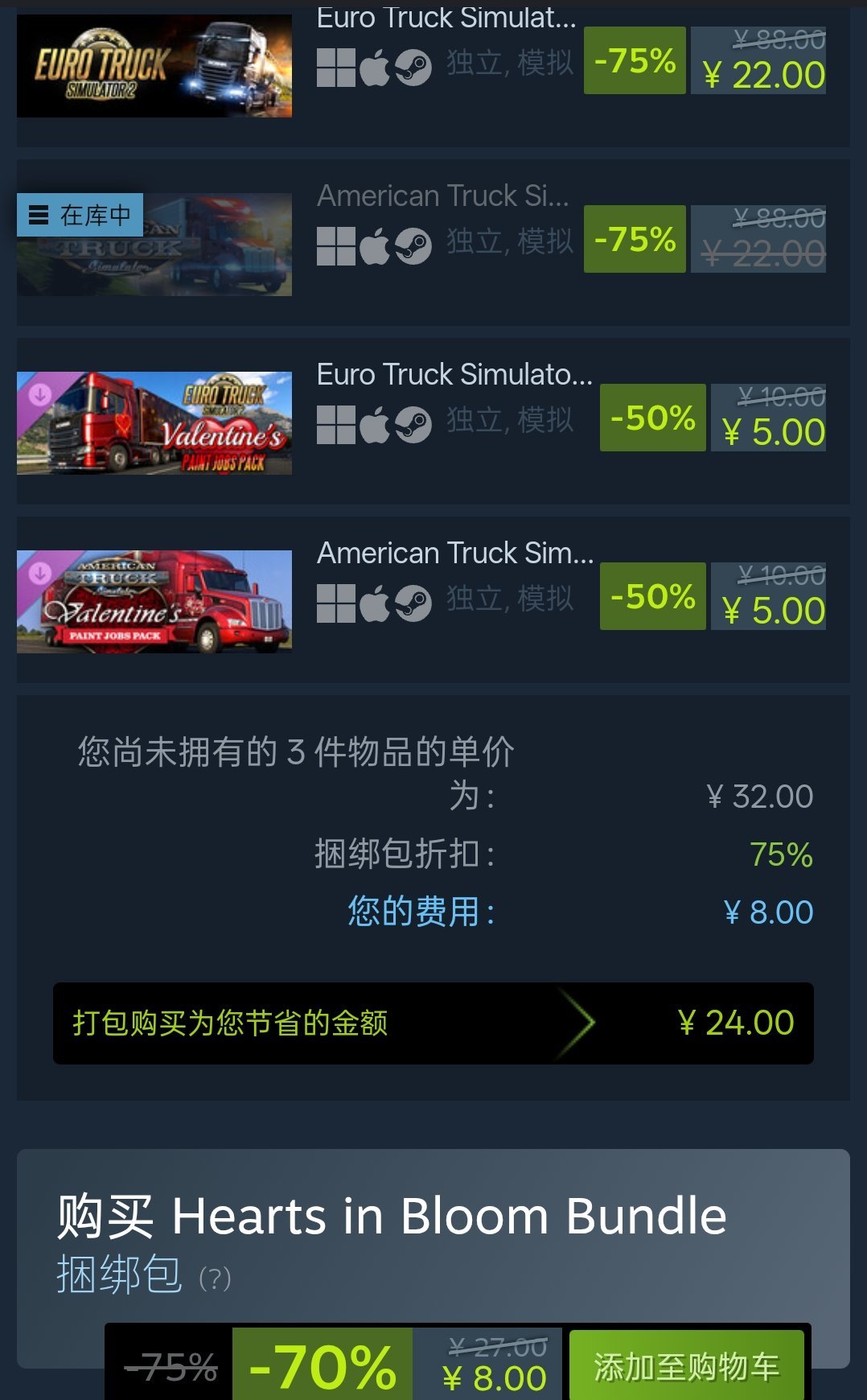Screen dimensions: 867x1400
Task: Click Windows icon on Euro Truck Simulator 2 row
Action: click(x=335, y=68)
